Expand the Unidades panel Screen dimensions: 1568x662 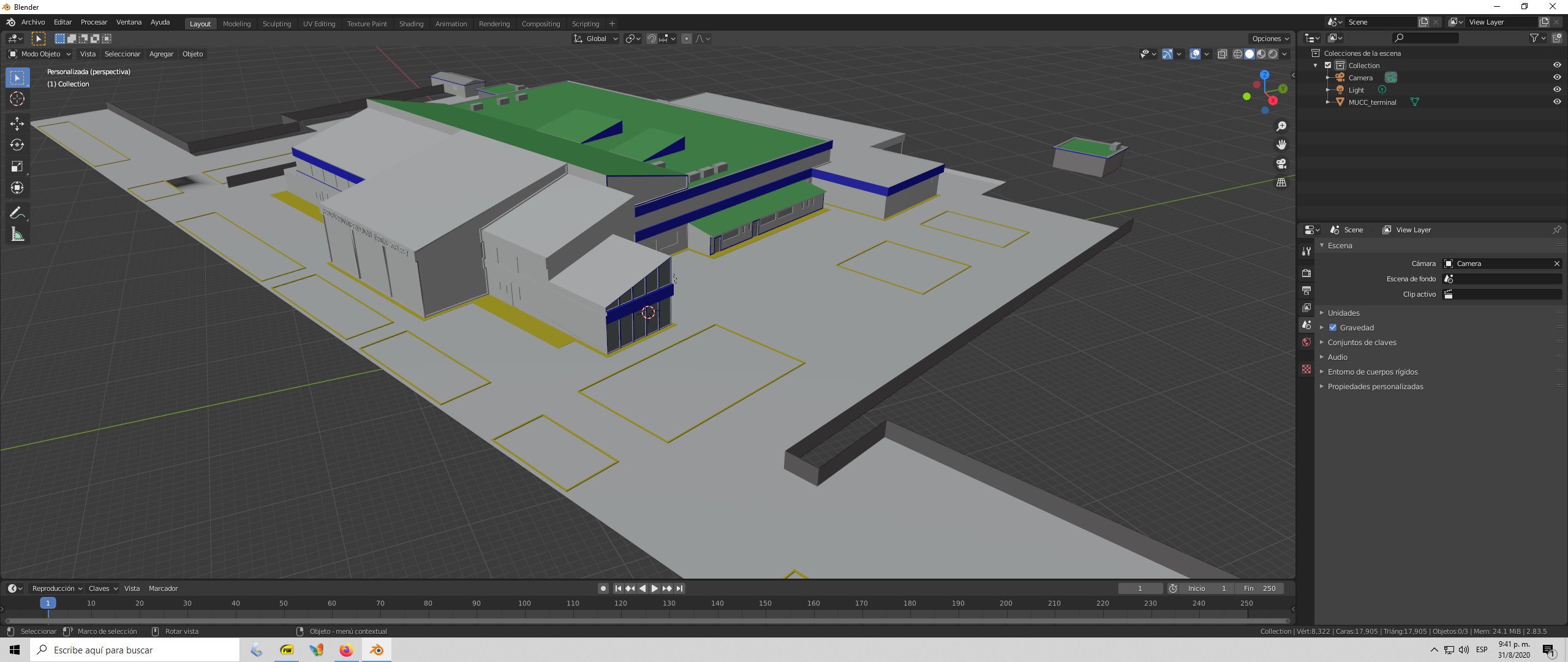1343,313
